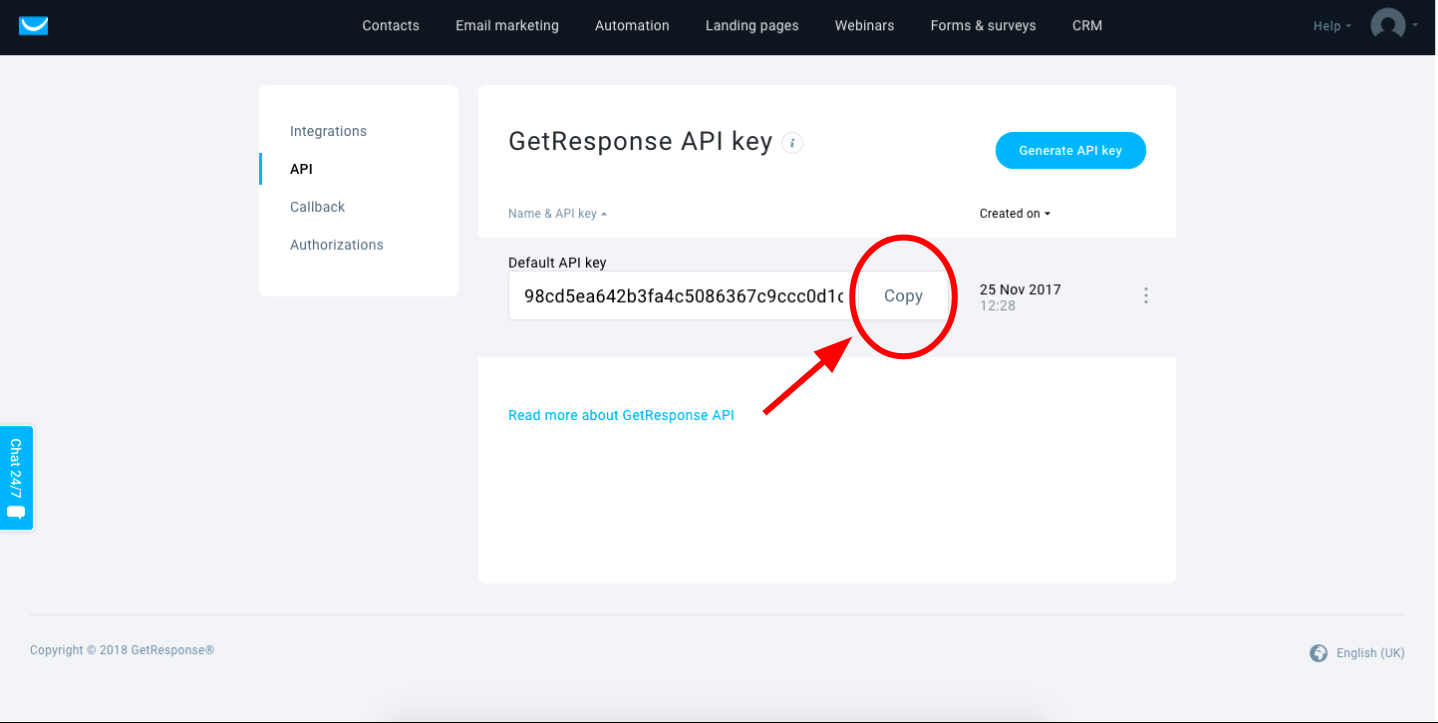Click the Default API key label
This screenshot has height=723, width=1438.
point(557,263)
